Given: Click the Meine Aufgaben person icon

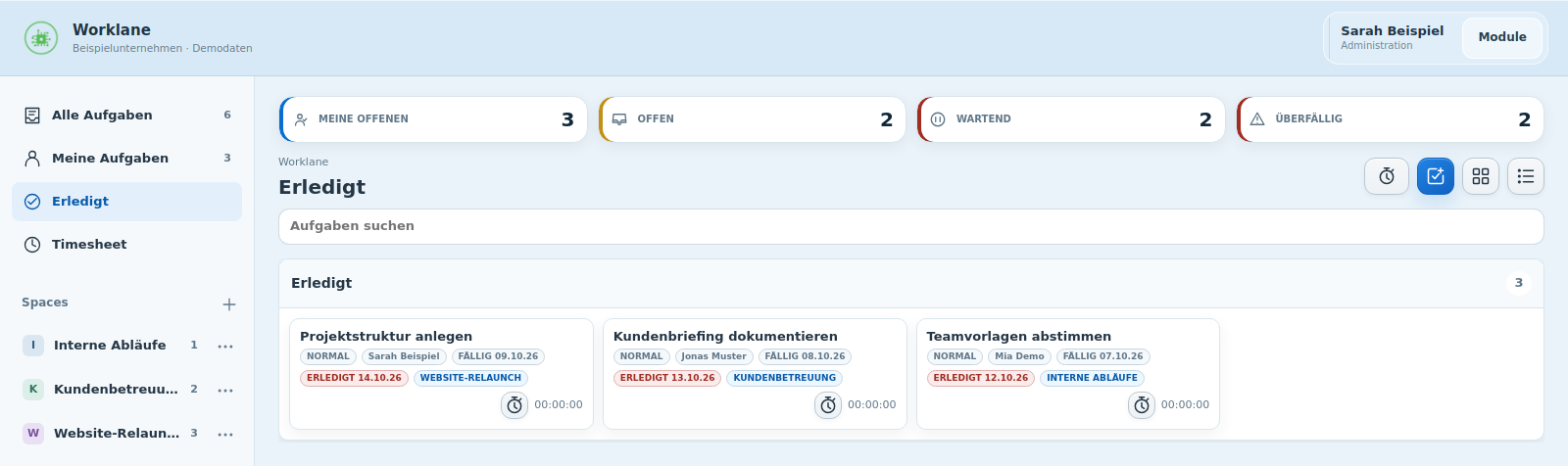Looking at the screenshot, I should 32,159.
